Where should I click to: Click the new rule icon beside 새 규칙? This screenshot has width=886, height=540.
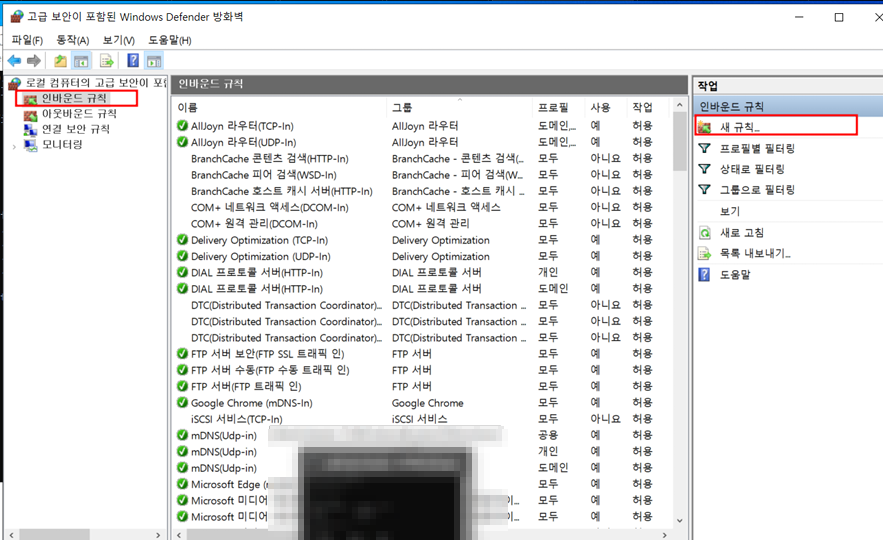[x=705, y=127]
